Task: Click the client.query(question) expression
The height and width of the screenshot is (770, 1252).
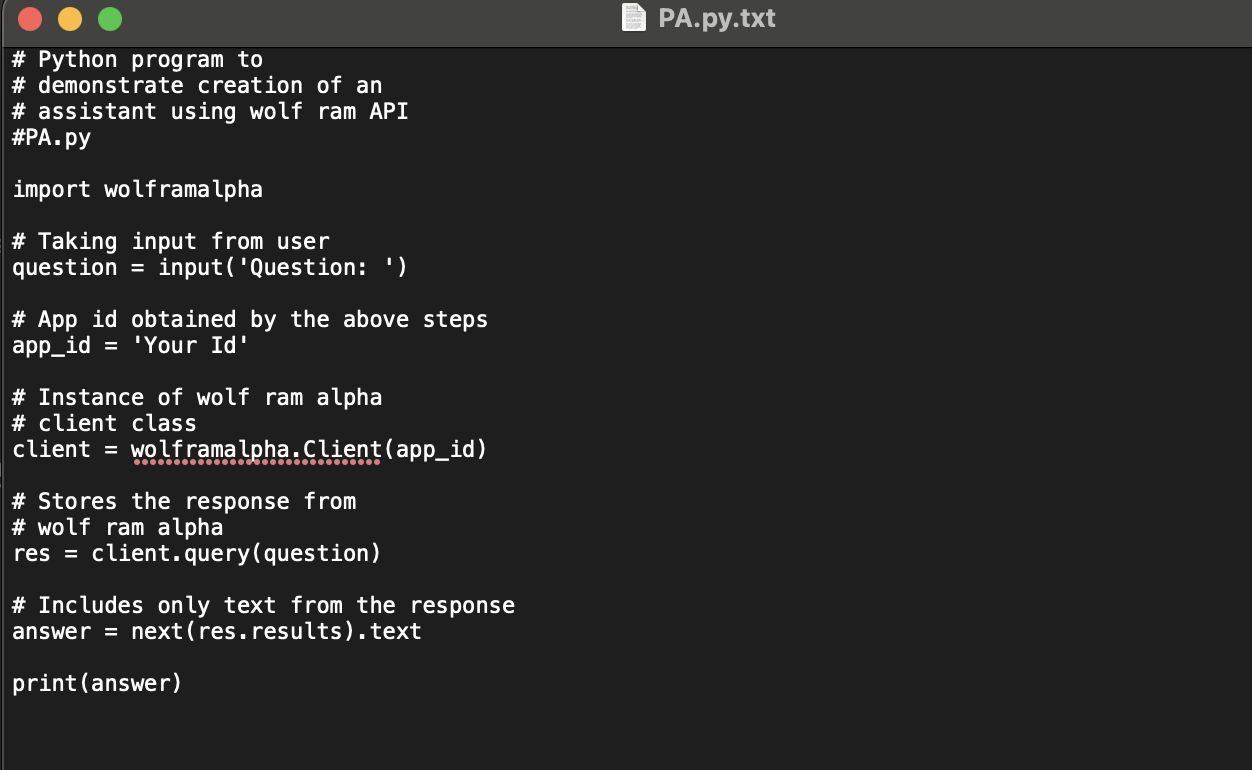Action: 236,553
